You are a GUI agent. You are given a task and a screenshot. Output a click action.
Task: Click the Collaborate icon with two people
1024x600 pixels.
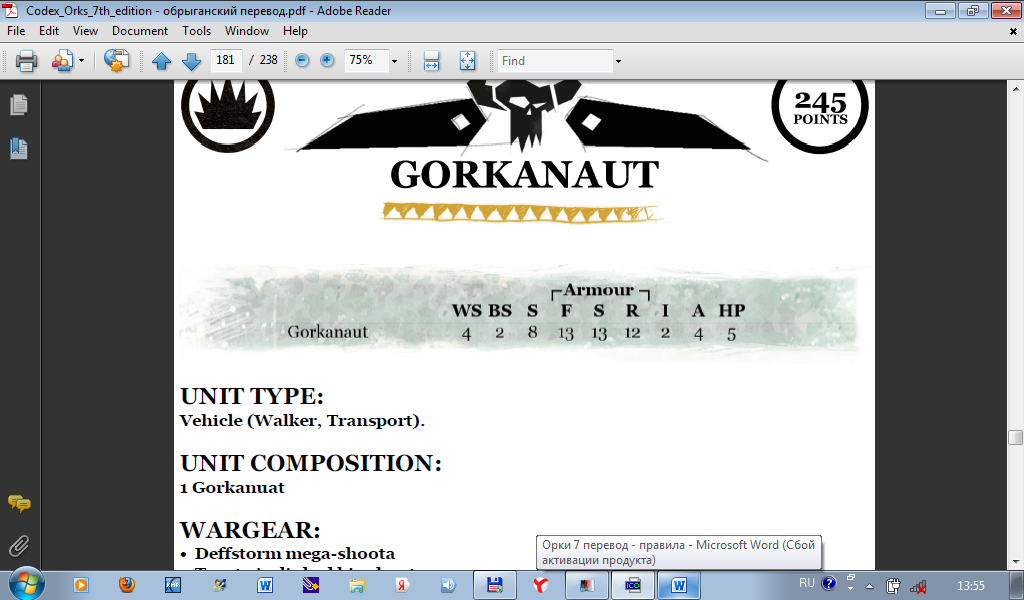[62, 61]
